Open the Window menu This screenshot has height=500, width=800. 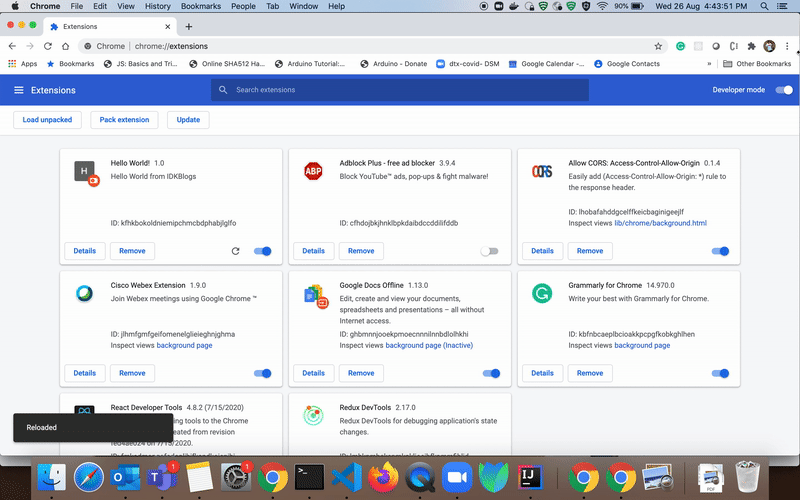(x=304, y=6)
